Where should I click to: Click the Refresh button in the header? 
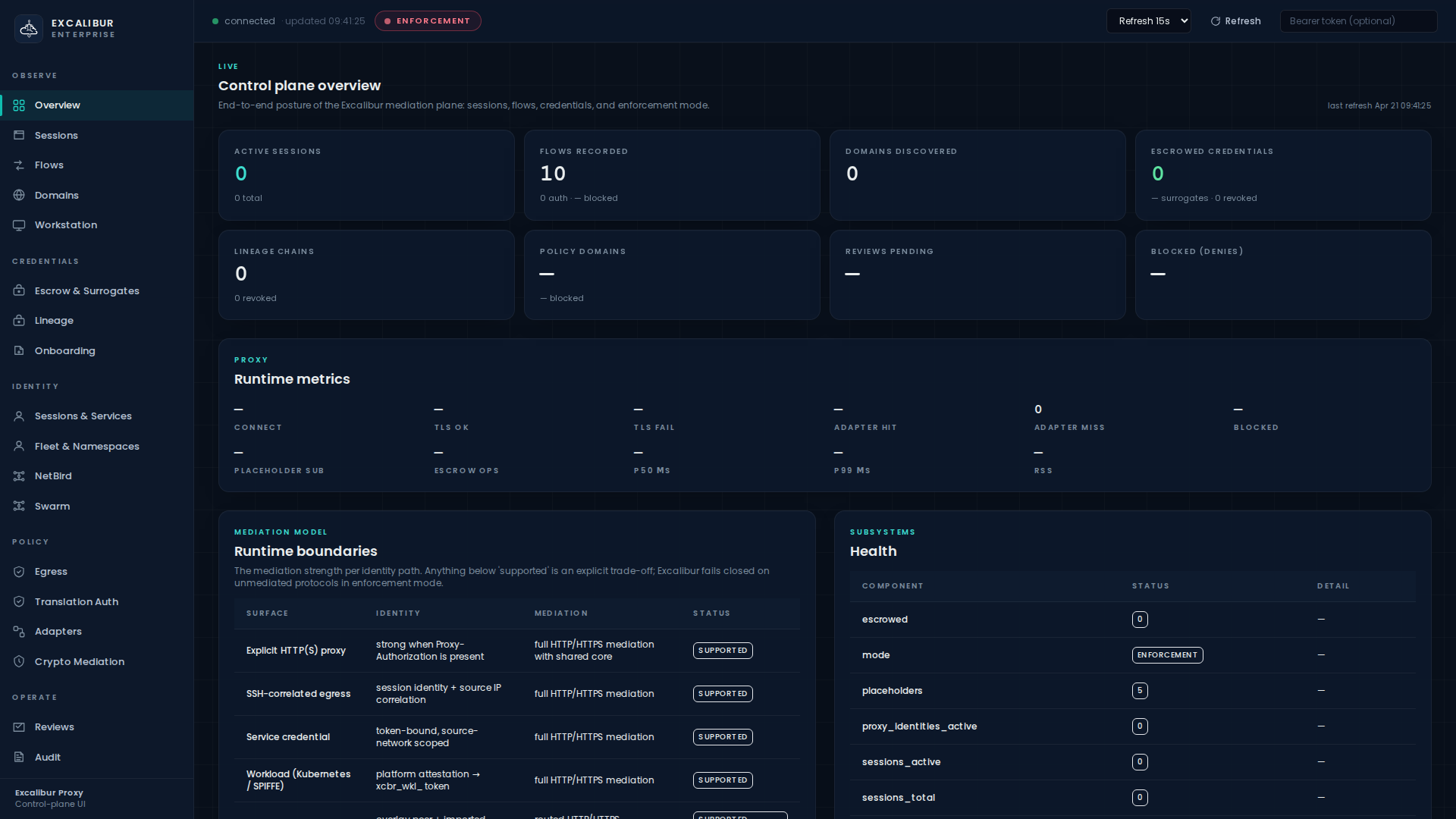coord(1235,20)
